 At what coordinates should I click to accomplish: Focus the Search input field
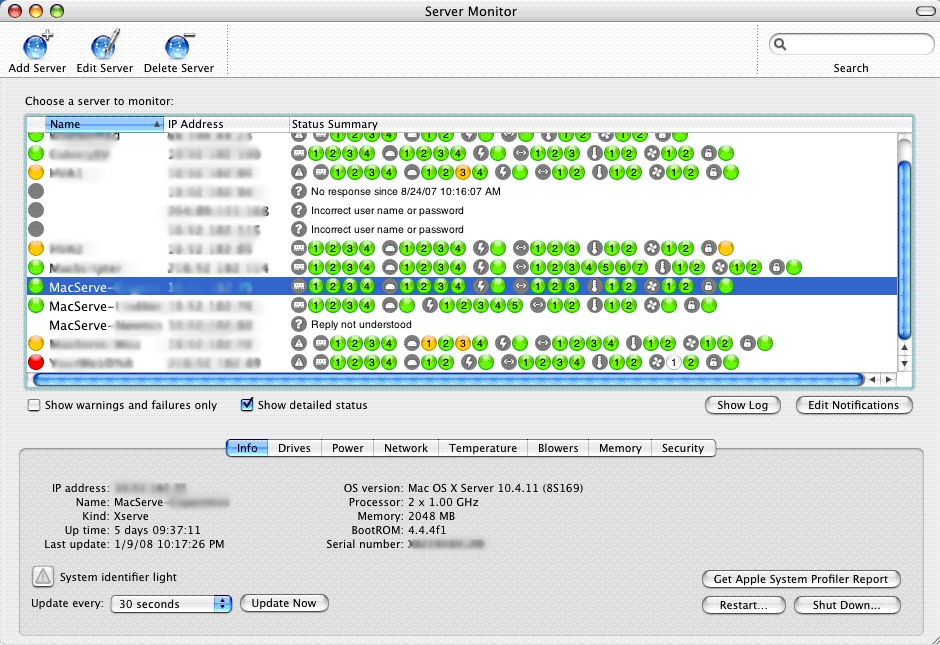851,44
